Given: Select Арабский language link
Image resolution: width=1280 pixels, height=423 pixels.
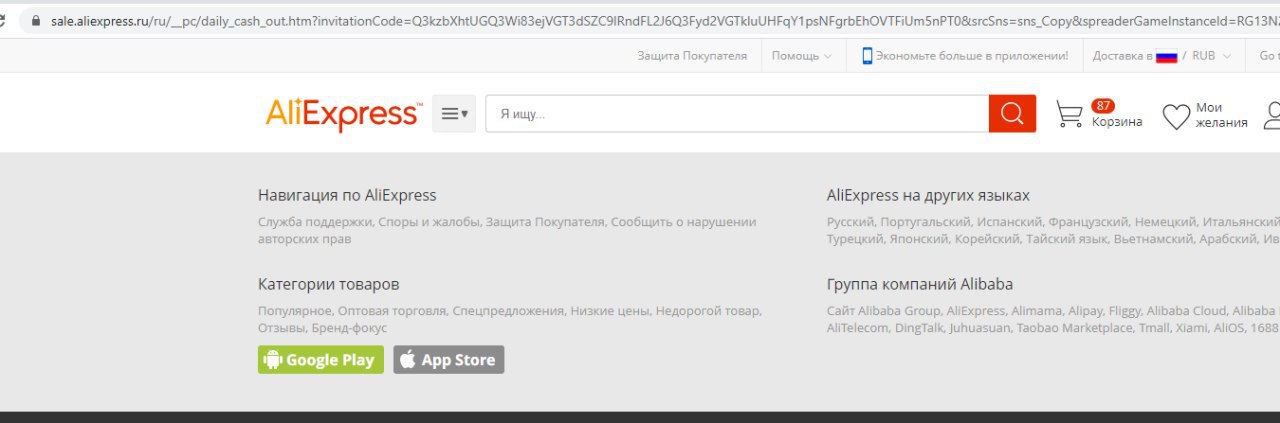Looking at the screenshot, I should coord(1229,239).
